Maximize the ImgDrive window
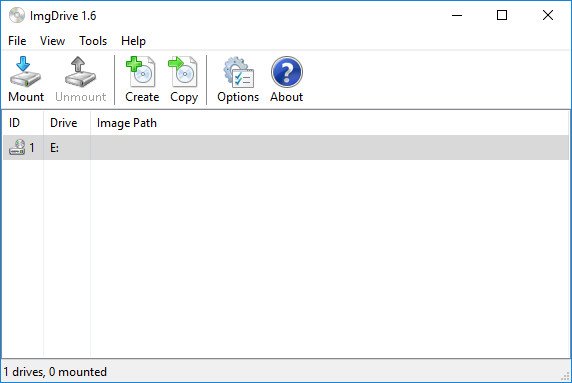The image size is (572, 383). (x=502, y=15)
